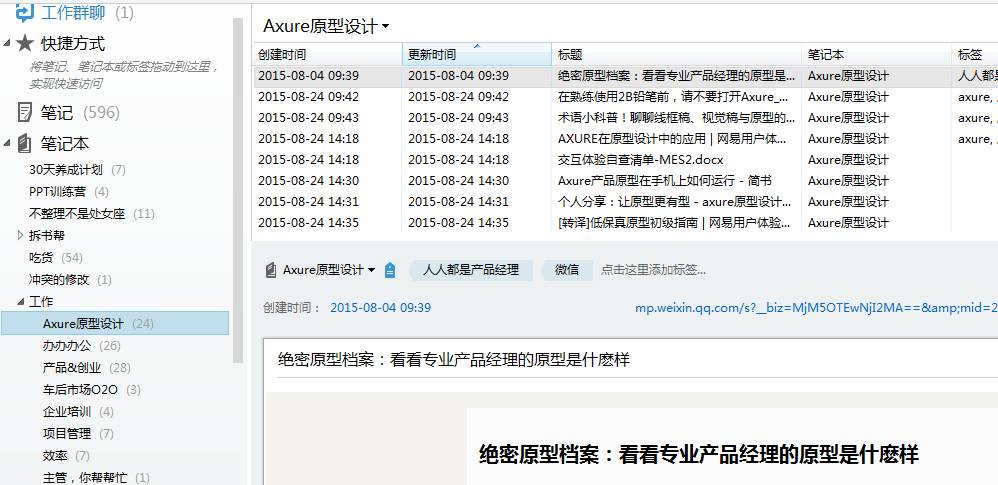Image resolution: width=998 pixels, height=485 pixels.
Task: Collapse the 快捷方式 section triangle
Action: click(x=7, y=43)
